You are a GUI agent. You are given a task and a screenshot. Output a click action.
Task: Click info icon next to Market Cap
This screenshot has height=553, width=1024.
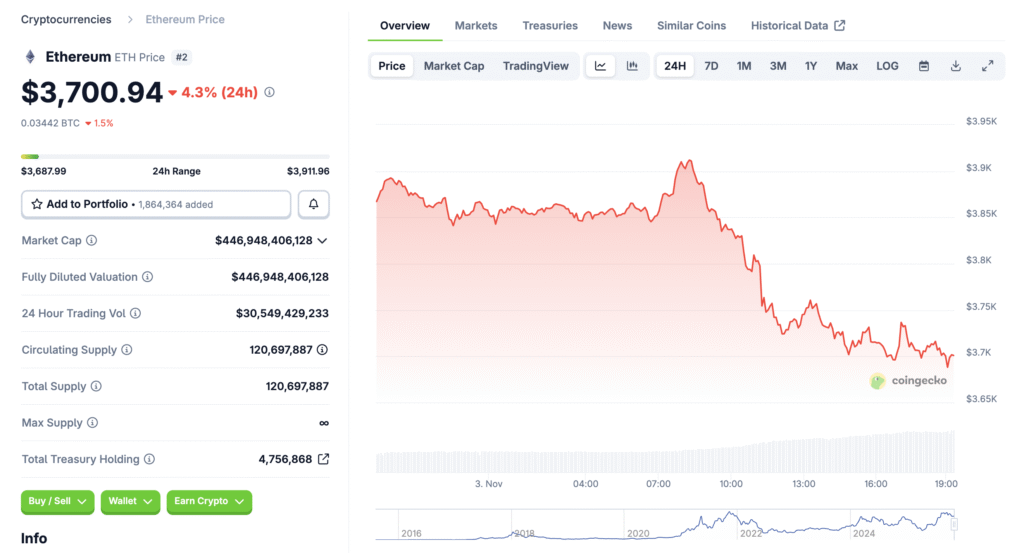point(92,241)
